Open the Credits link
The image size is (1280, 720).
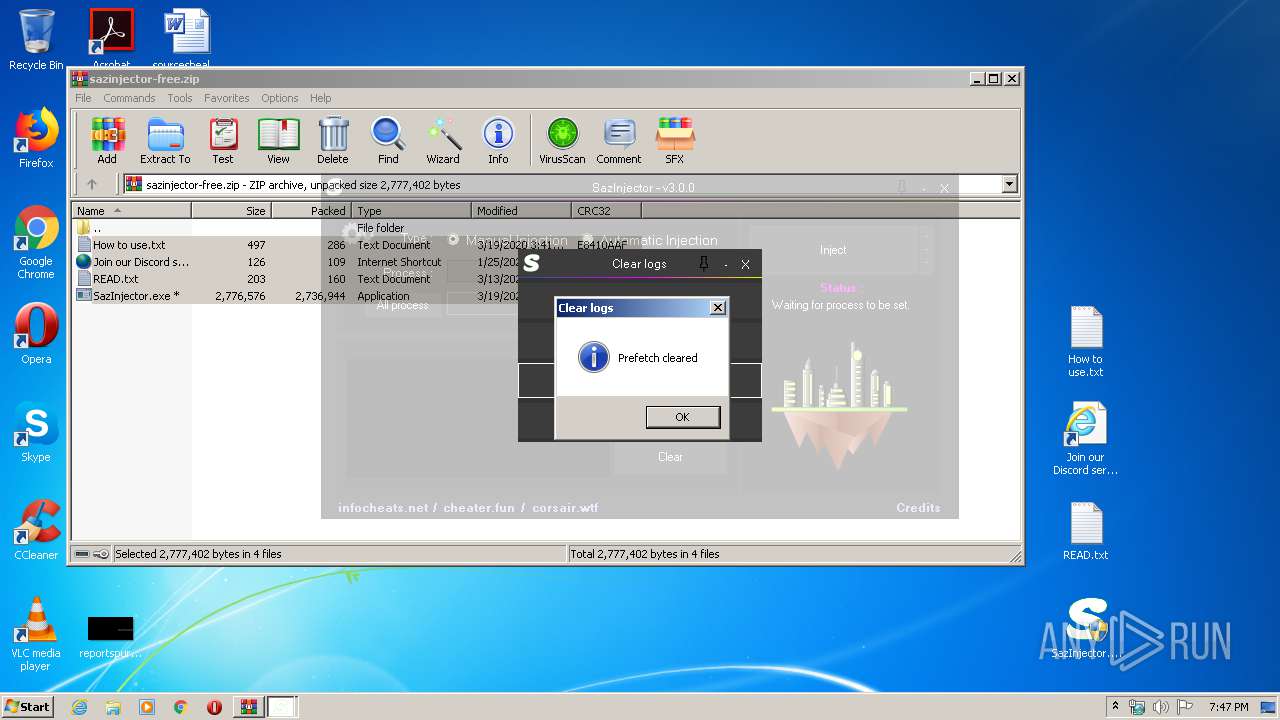[x=918, y=508]
